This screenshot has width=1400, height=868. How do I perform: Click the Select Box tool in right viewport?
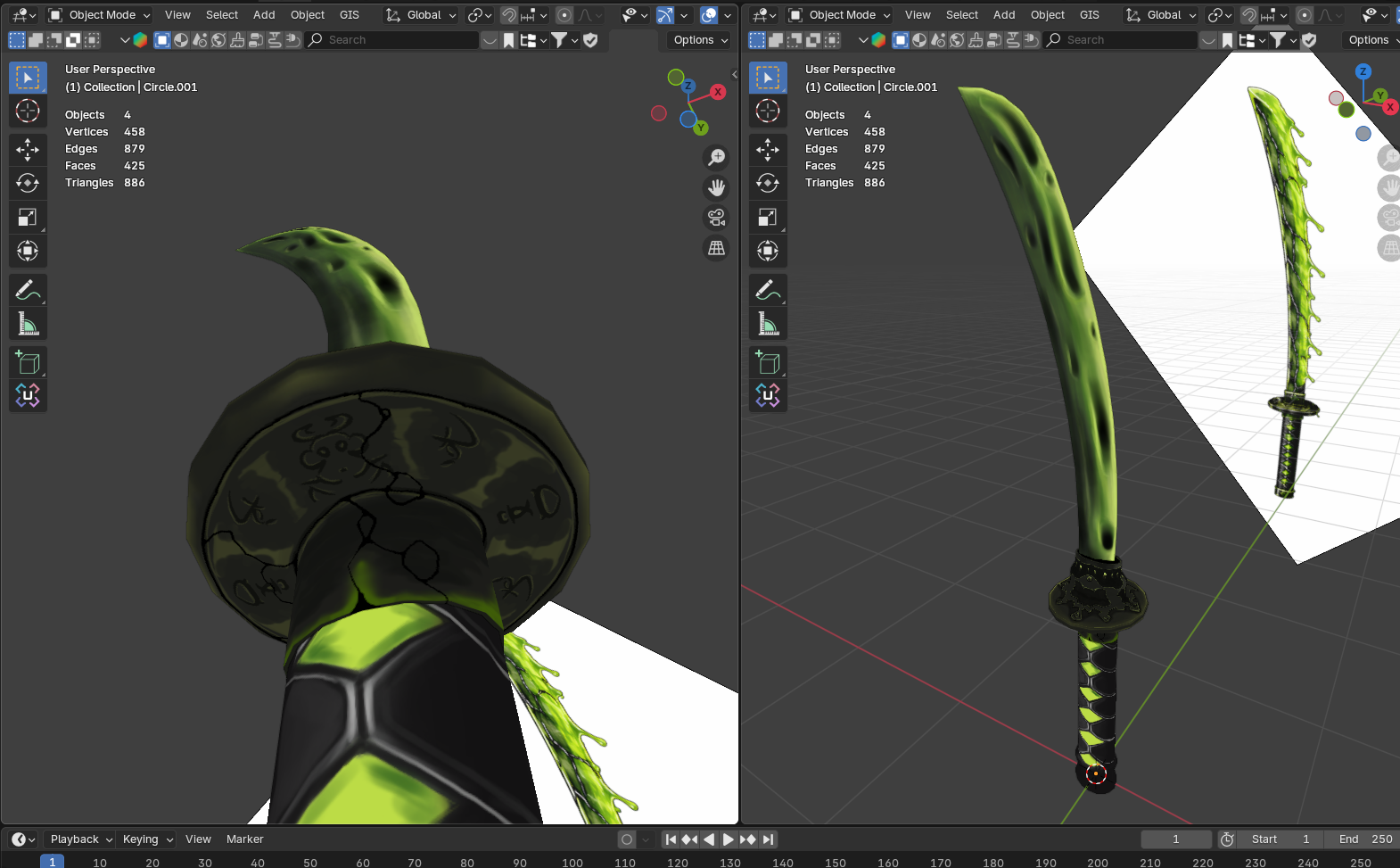point(768,78)
